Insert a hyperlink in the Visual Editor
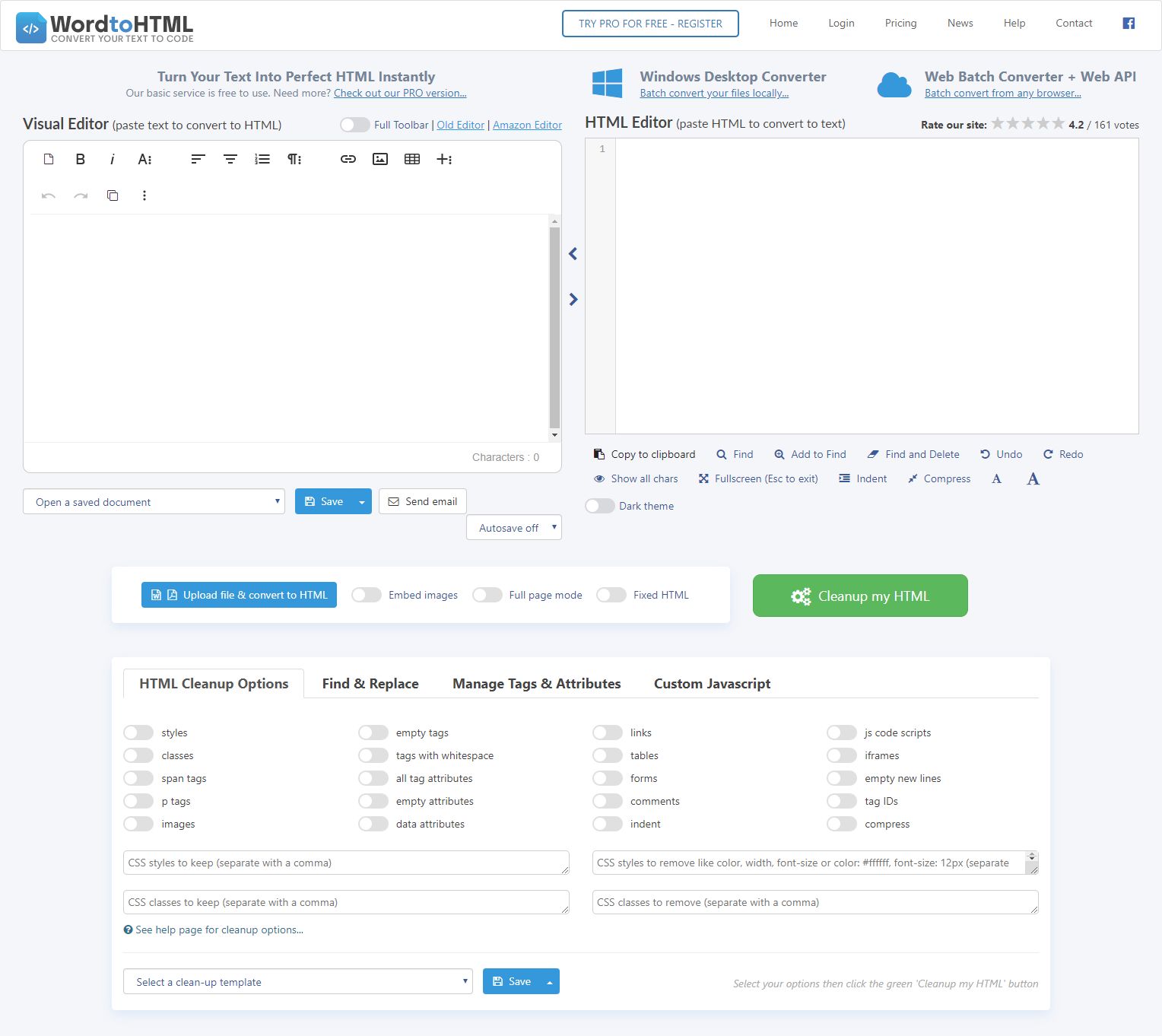The height and width of the screenshot is (1036, 1162). pyautogui.click(x=348, y=159)
